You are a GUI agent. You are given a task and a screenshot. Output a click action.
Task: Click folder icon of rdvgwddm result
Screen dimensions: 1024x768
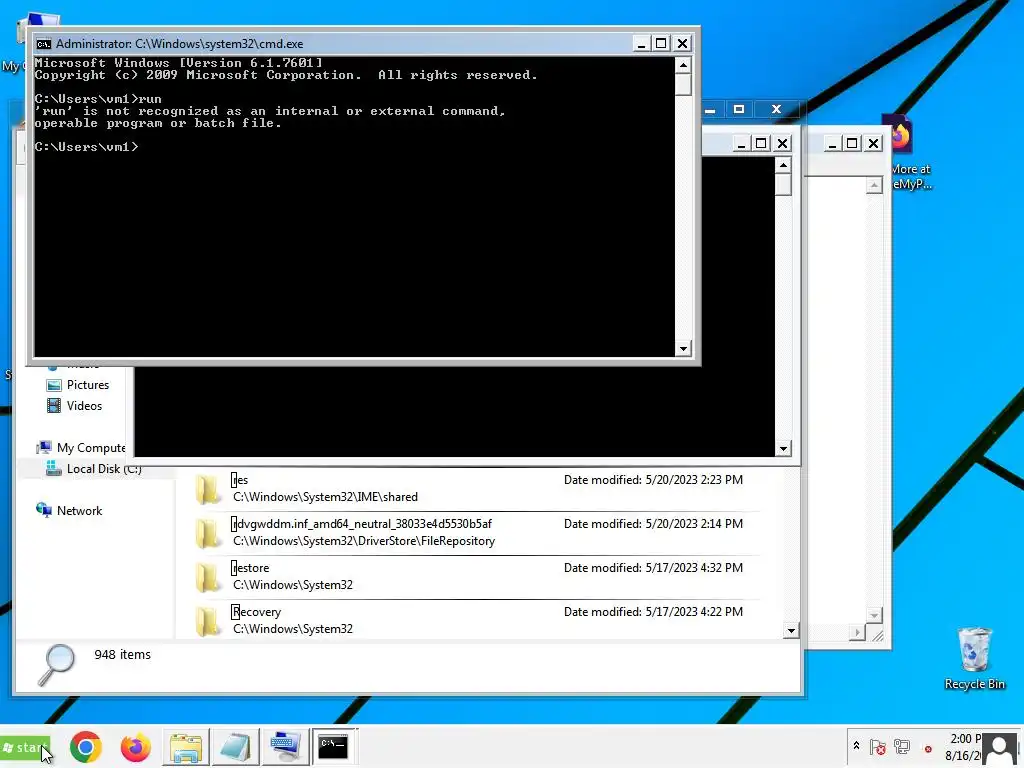click(x=208, y=534)
